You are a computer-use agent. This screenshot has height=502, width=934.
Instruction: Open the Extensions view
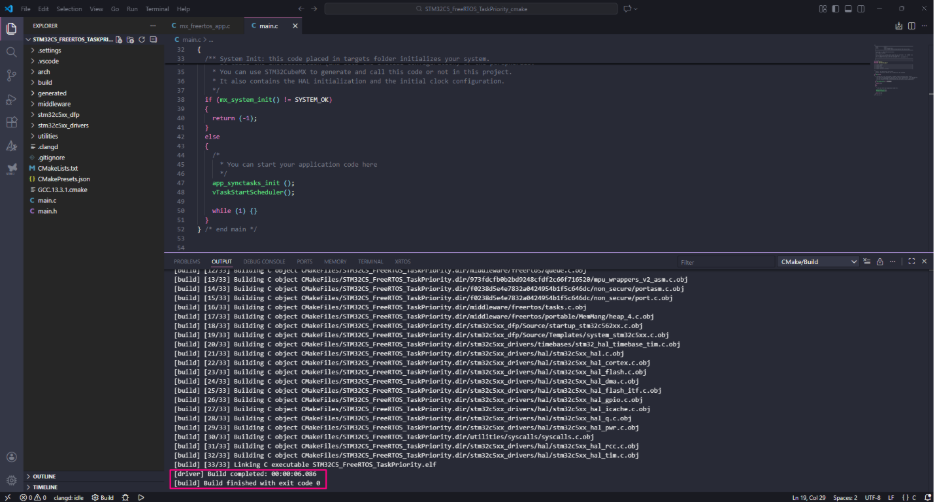[x=11, y=123]
